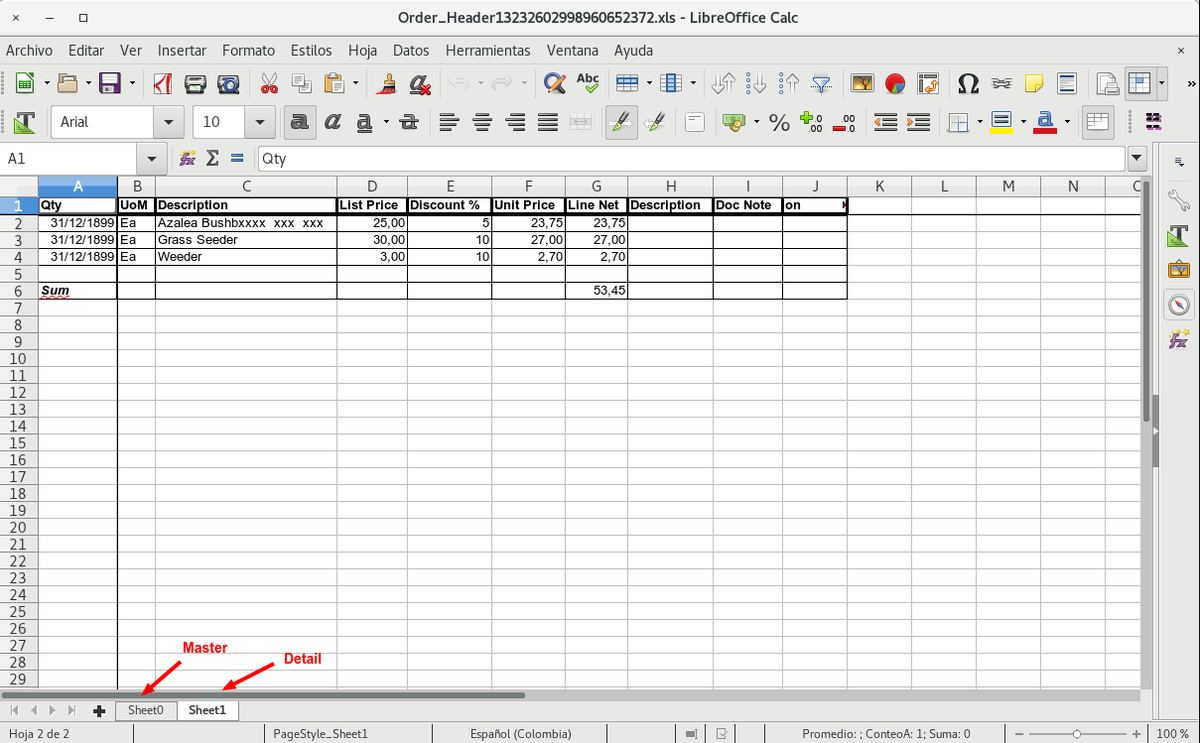Toggle italic formatting
Screen dimensions: 1200x743
pyautogui.click(x=331, y=122)
